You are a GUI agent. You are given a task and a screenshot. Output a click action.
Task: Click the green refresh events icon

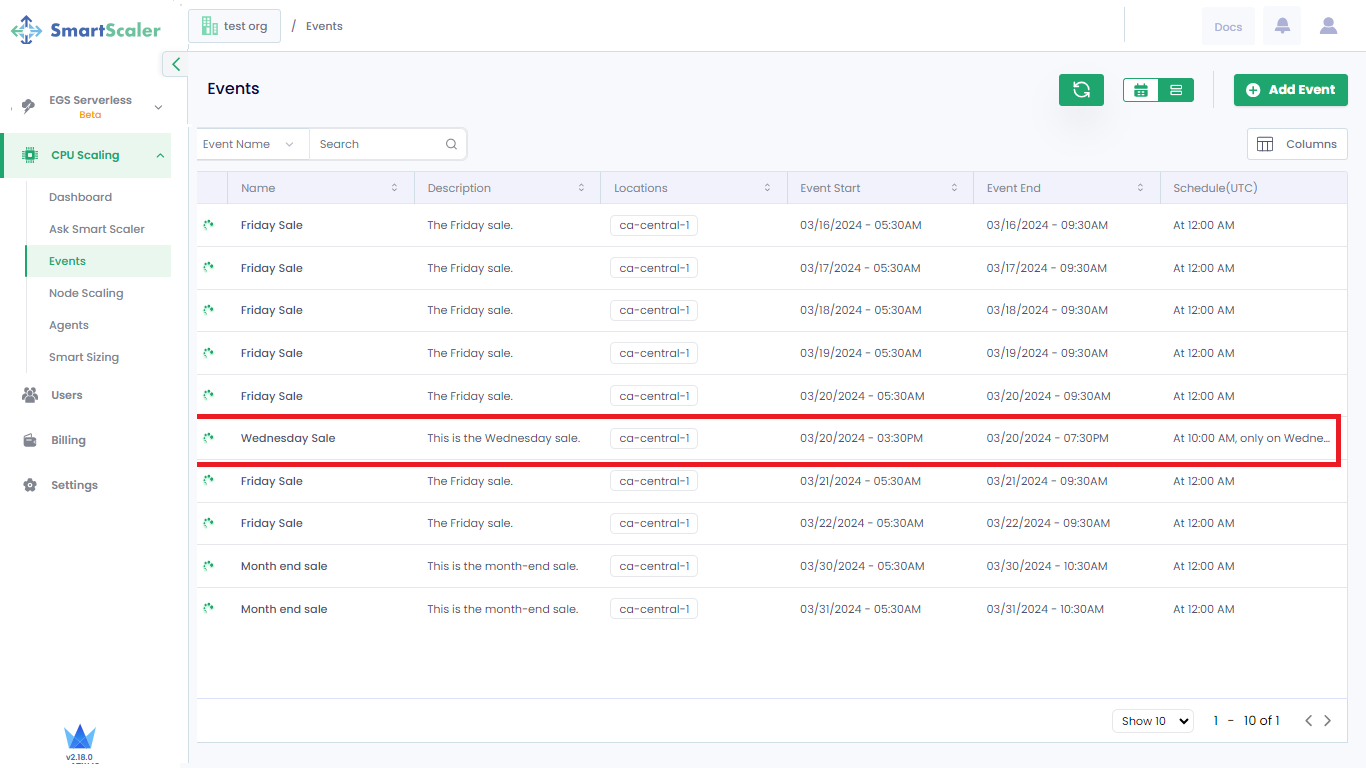coord(1081,90)
